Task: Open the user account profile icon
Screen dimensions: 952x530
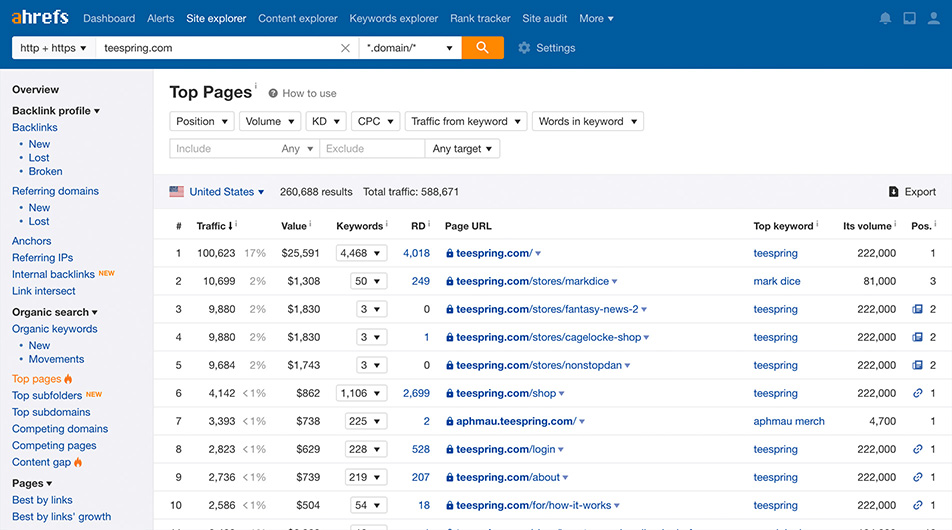Action: 934,18
